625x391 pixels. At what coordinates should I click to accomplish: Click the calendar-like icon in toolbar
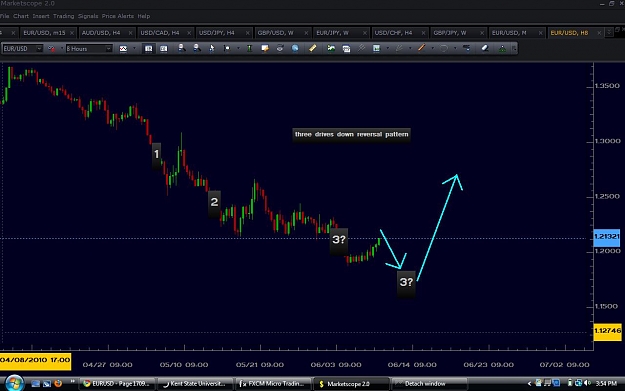(x=346, y=49)
